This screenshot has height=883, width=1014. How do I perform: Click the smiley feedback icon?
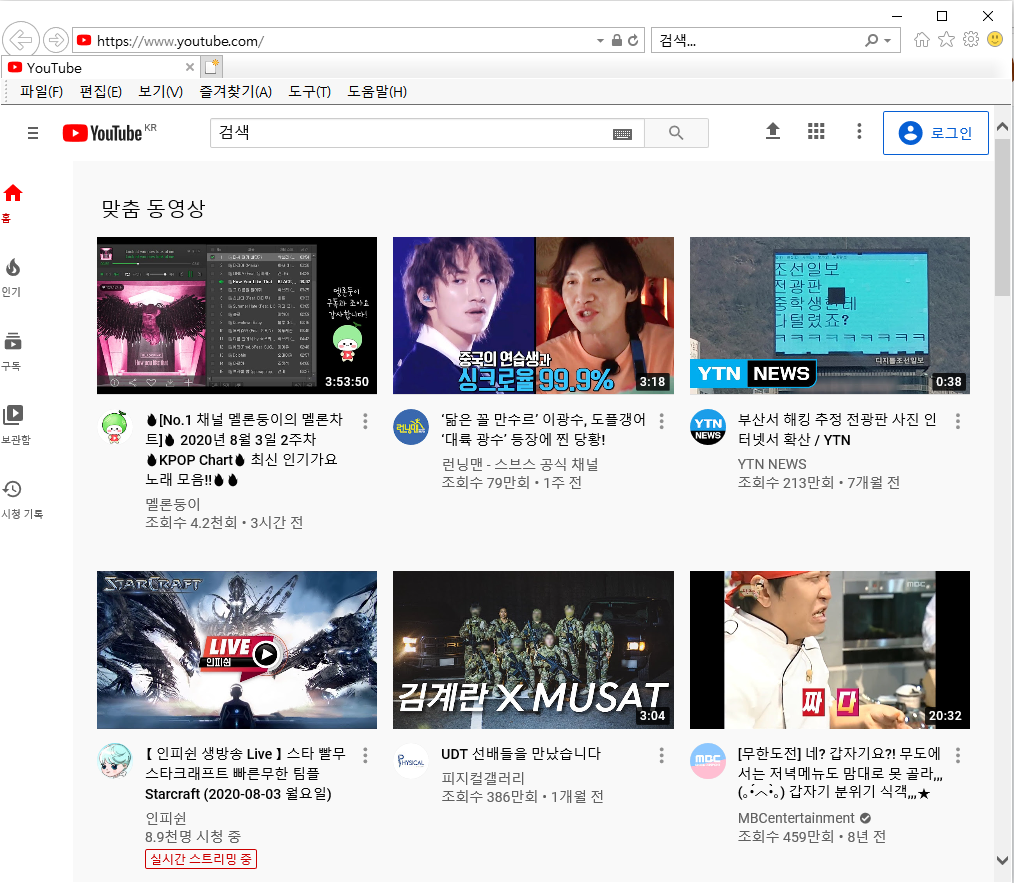tap(995, 40)
